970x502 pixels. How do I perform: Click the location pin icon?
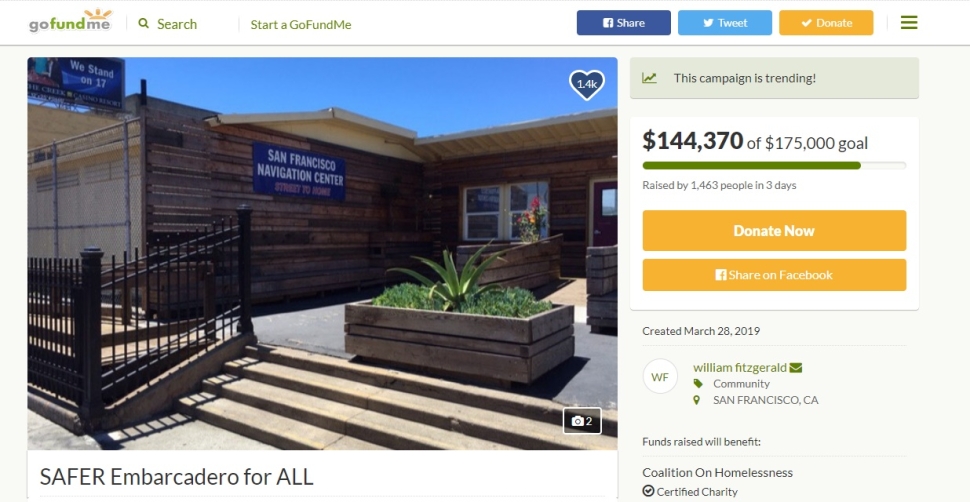(697, 400)
